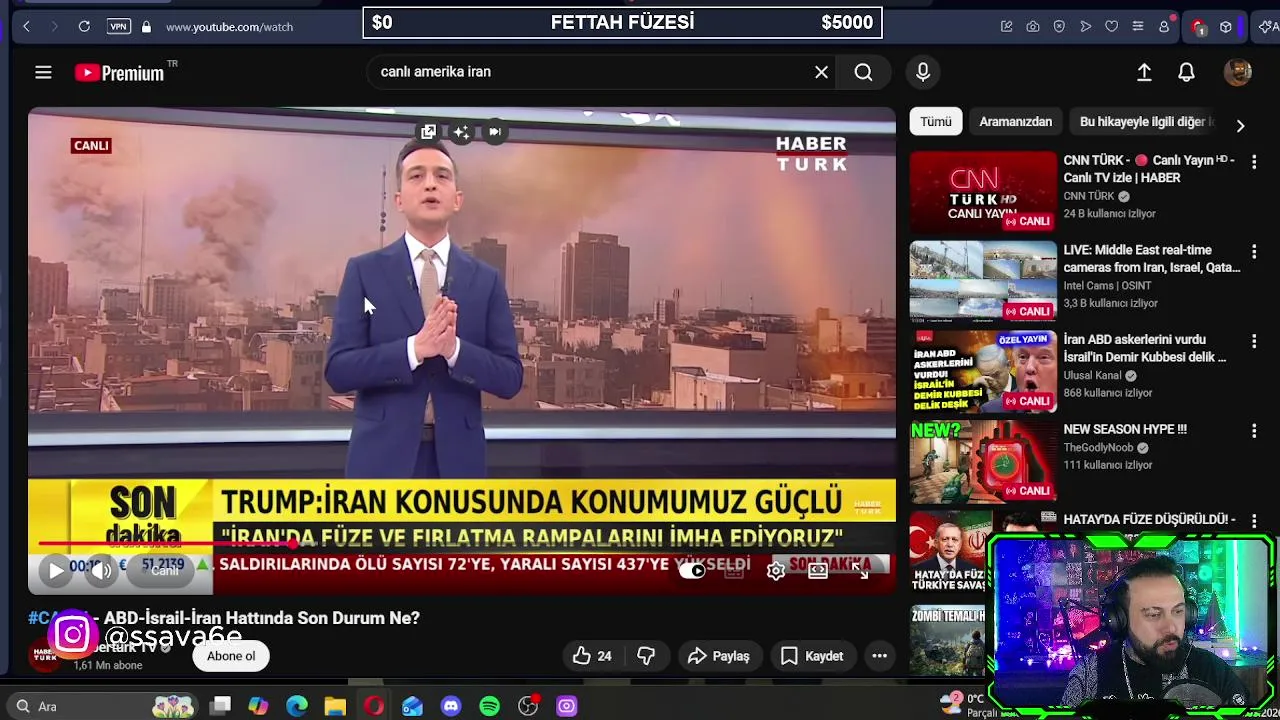This screenshot has height=720, width=1280.
Task: Save video with Kaydet button
Action: (x=812, y=656)
